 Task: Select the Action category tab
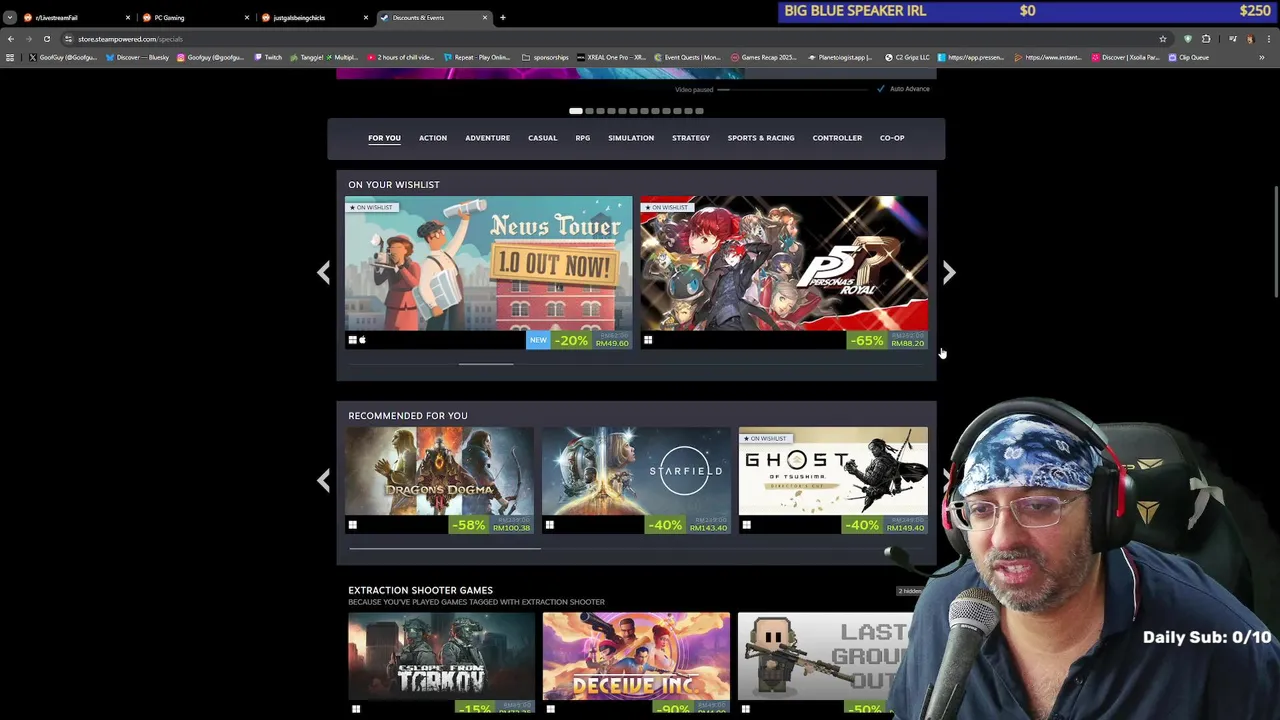click(x=433, y=138)
